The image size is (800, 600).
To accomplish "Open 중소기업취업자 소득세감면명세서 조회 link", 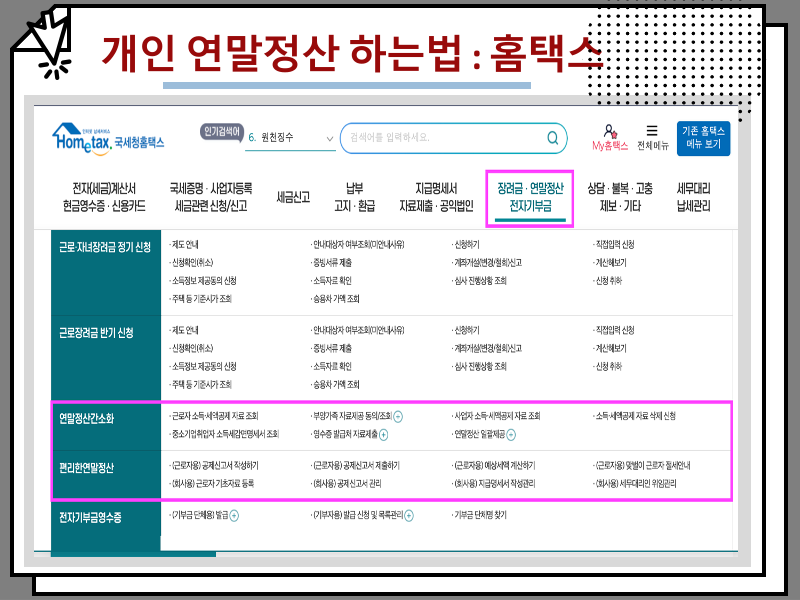I will click(x=224, y=434).
